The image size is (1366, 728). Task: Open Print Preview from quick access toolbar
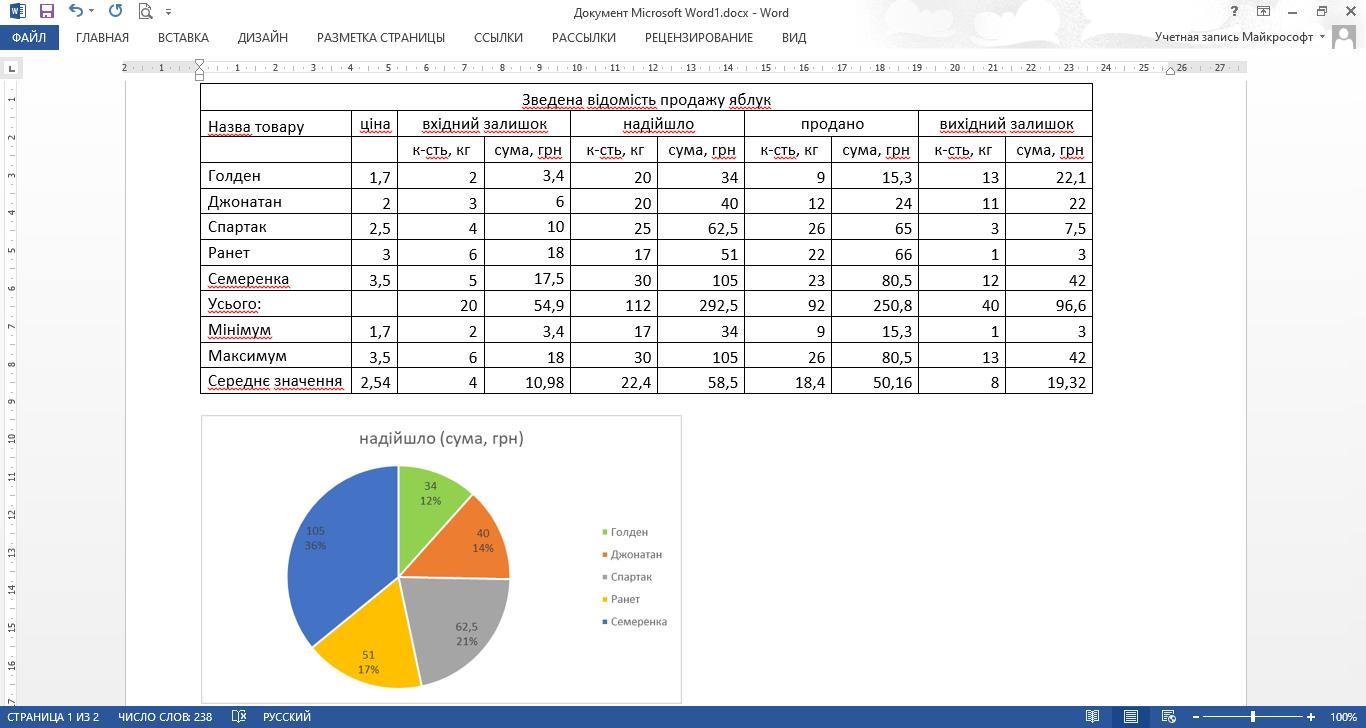pos(145,12)
